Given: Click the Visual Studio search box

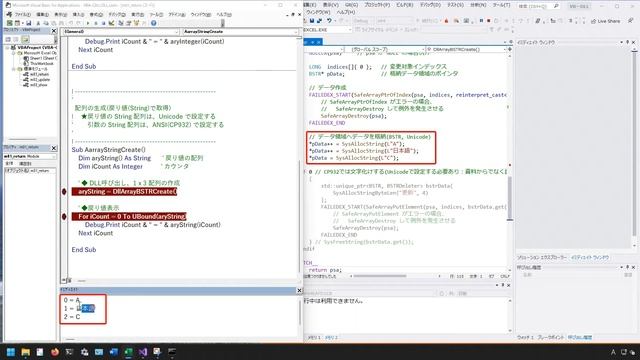Looking at the screenshot, I should [x=538, y=6].
